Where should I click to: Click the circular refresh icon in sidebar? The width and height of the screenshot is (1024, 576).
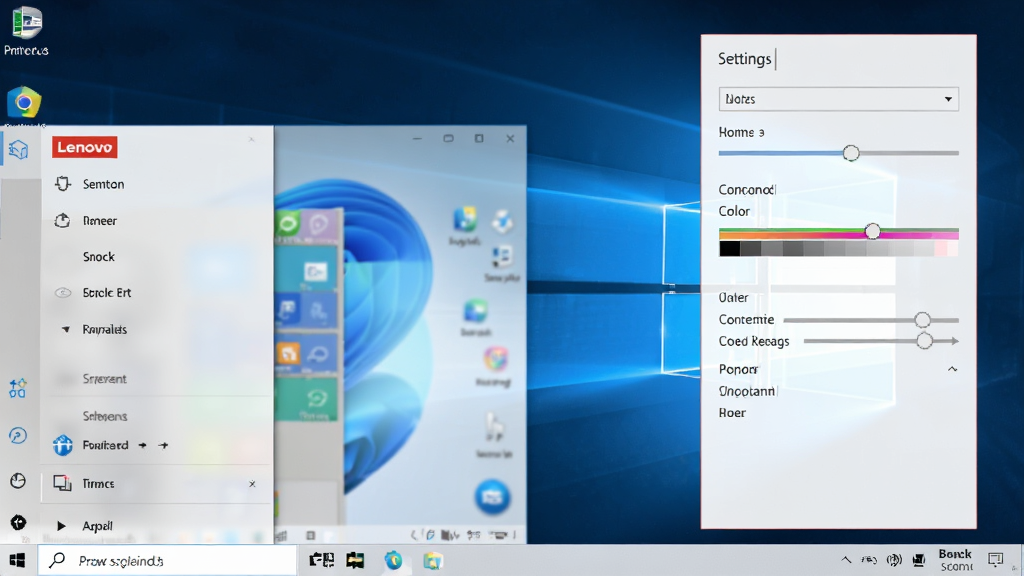[18, 436]
